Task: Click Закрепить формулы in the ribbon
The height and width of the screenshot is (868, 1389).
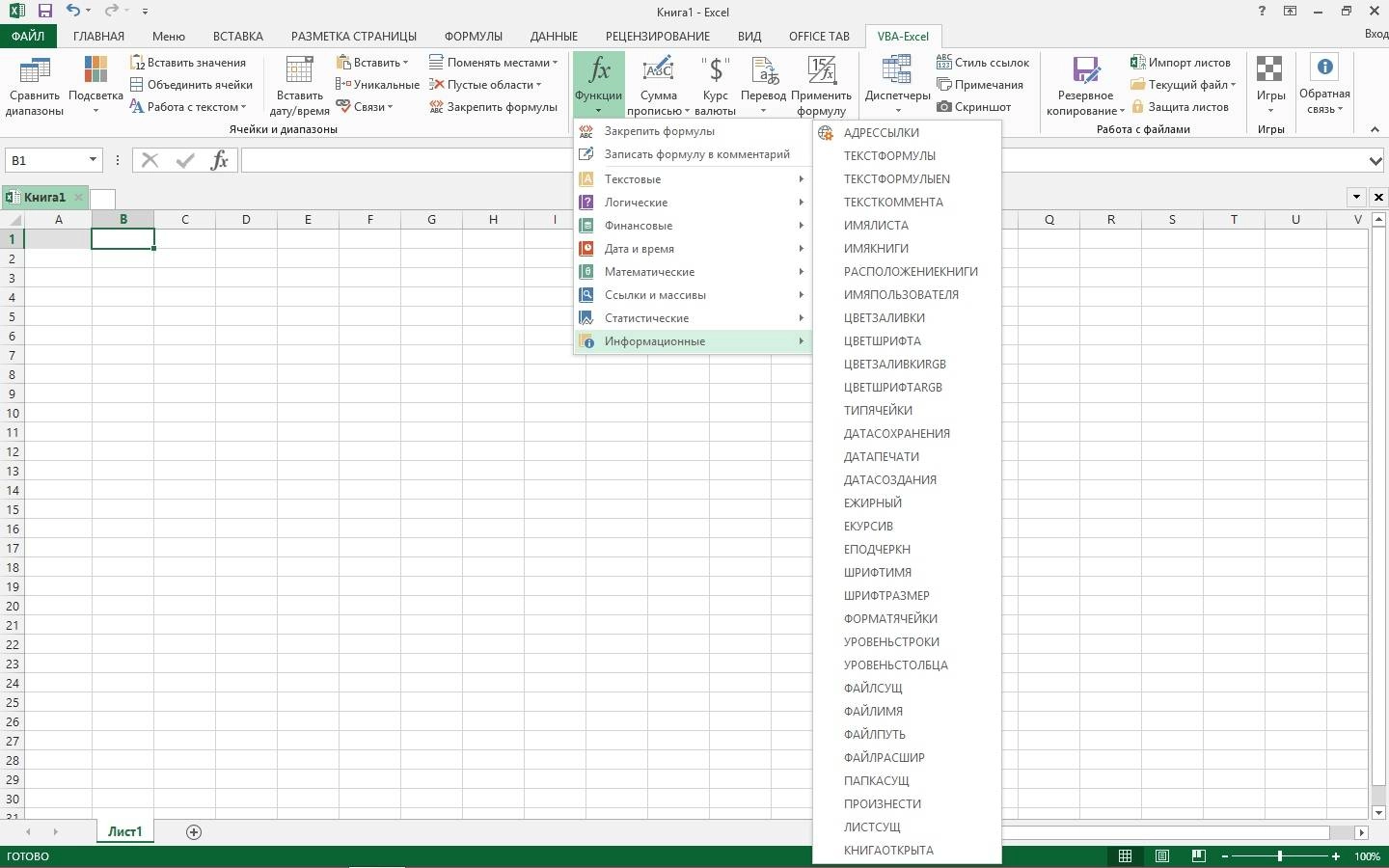Action: (x=493, y=107)
